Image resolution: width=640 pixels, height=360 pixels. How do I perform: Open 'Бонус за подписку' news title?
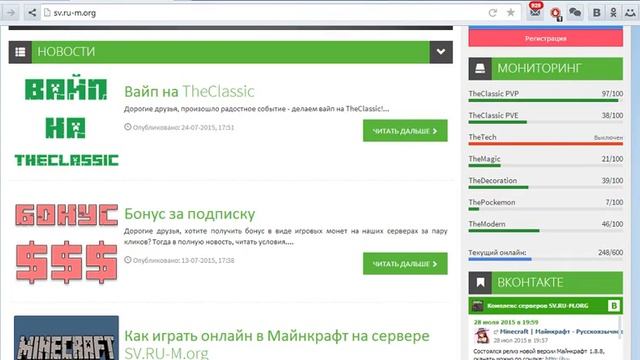190,214
